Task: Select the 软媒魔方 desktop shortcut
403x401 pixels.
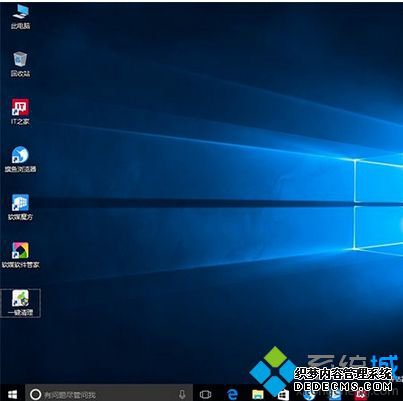Action: (x=20, y=208)
